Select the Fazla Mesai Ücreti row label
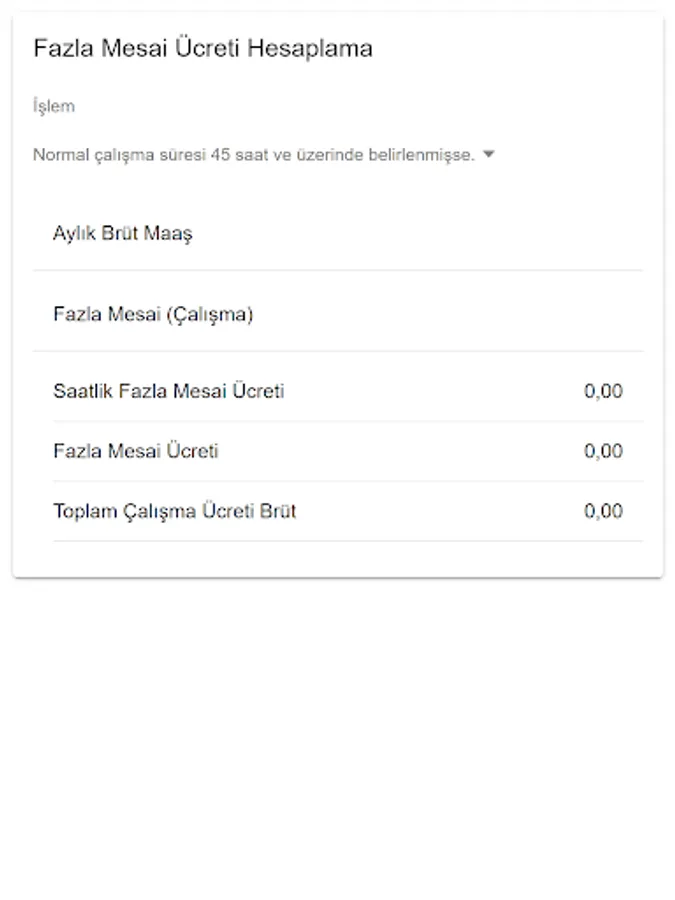Viewport: 675px width, 900px height. click(136, 451)
